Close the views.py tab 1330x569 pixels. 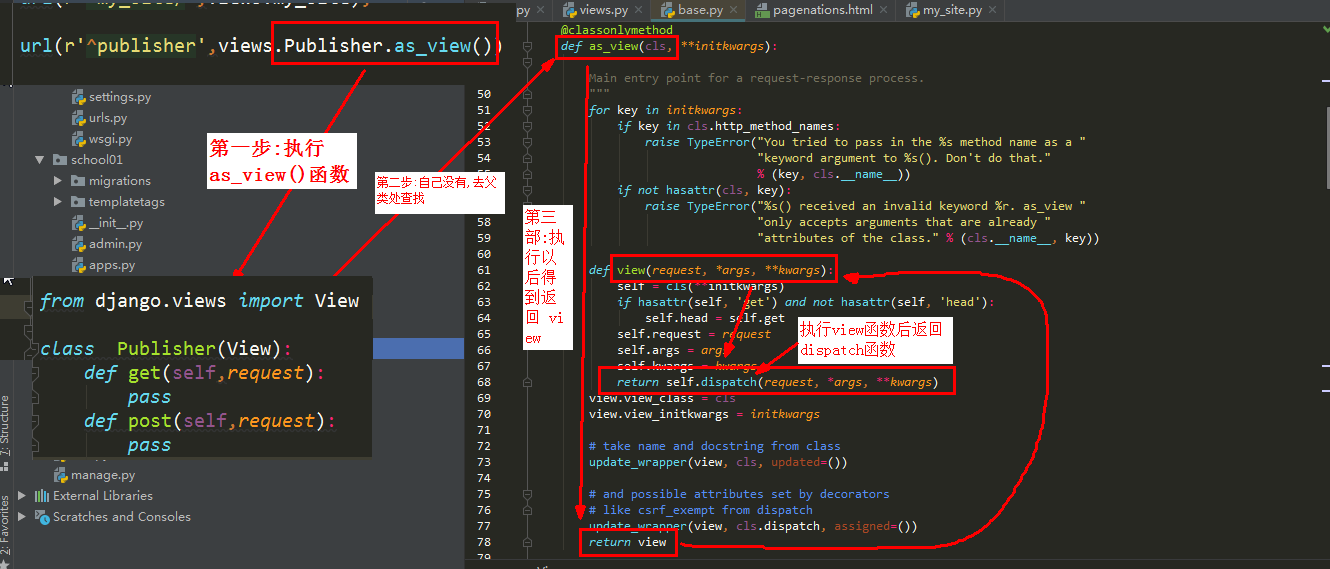click(x=638, y=10)
